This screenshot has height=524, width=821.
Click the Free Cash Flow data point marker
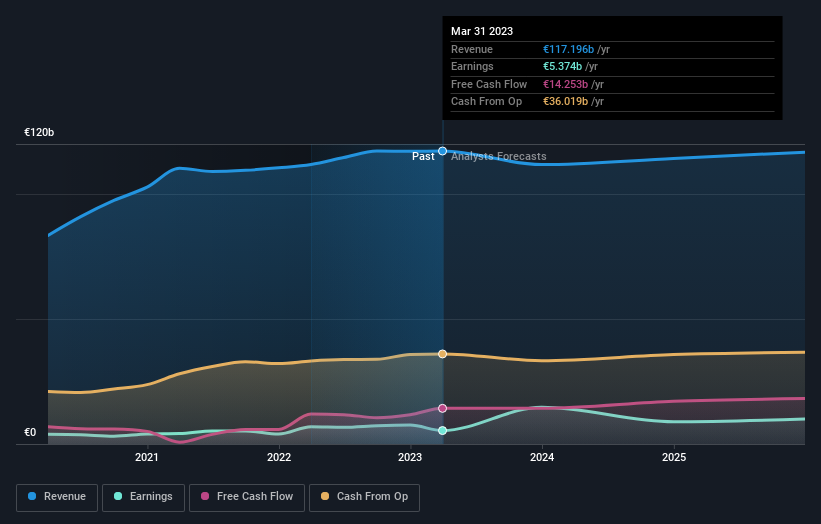tap(442, 408)
